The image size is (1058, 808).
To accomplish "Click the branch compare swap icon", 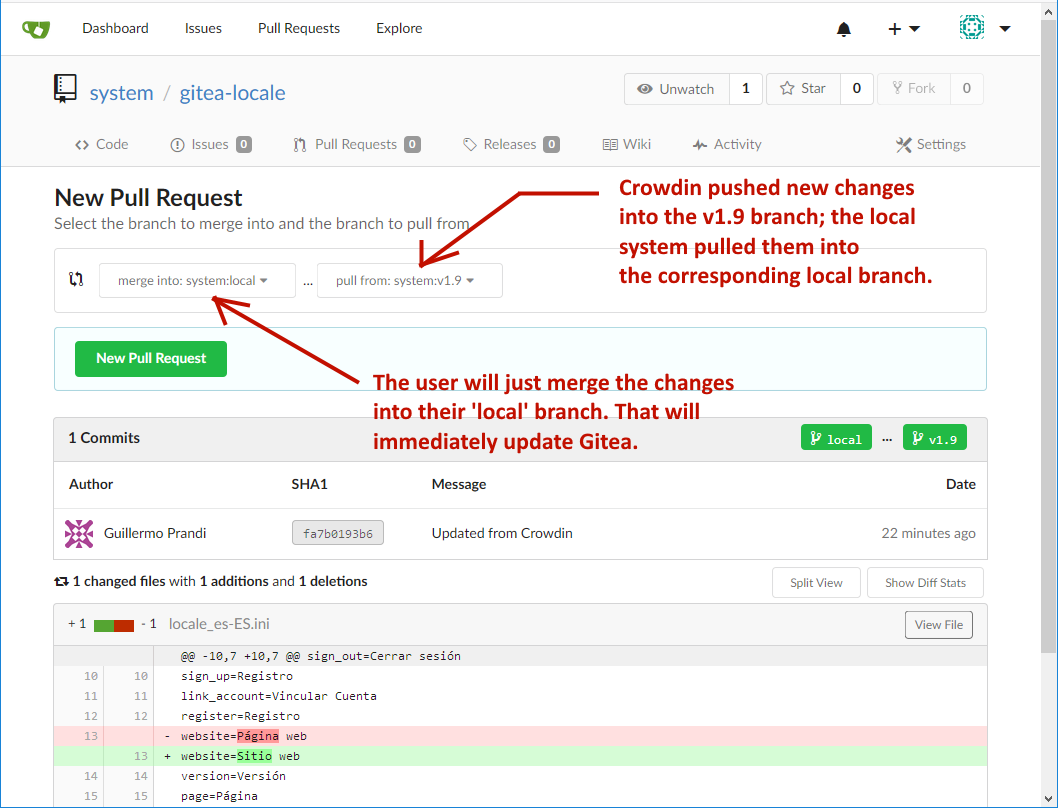I will (76, 279).
